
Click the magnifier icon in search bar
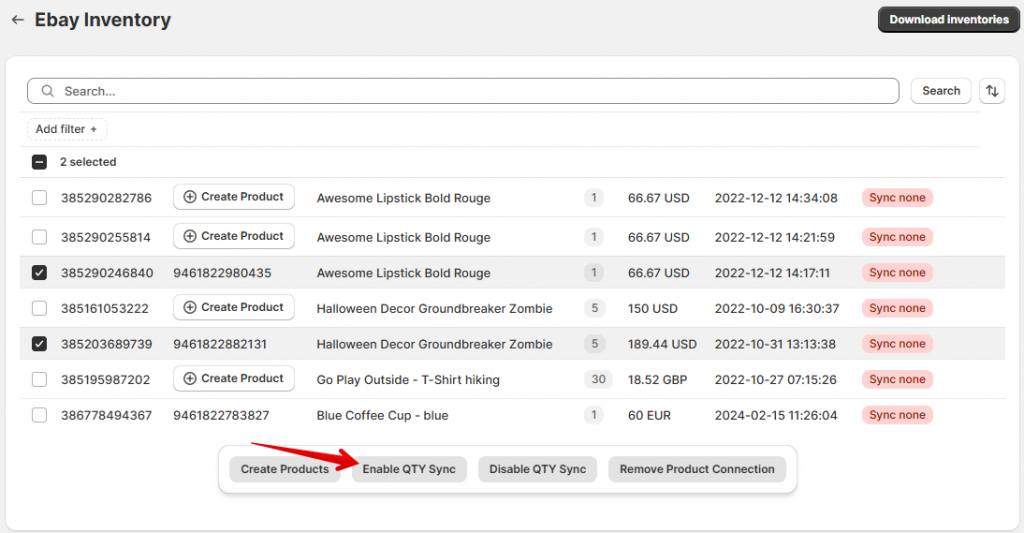tap(48, 91)
